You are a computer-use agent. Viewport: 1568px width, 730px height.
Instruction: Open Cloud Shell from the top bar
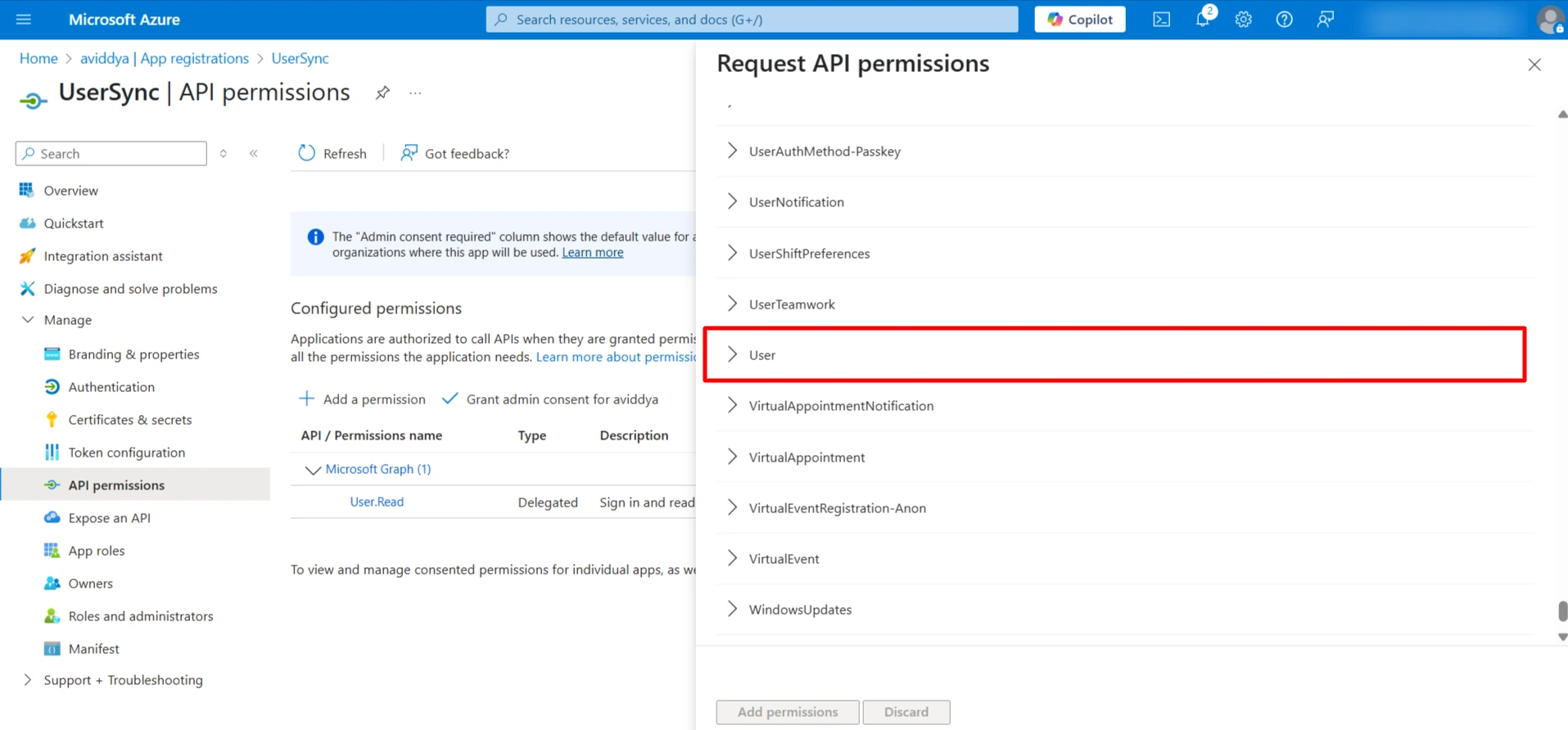1161,19
